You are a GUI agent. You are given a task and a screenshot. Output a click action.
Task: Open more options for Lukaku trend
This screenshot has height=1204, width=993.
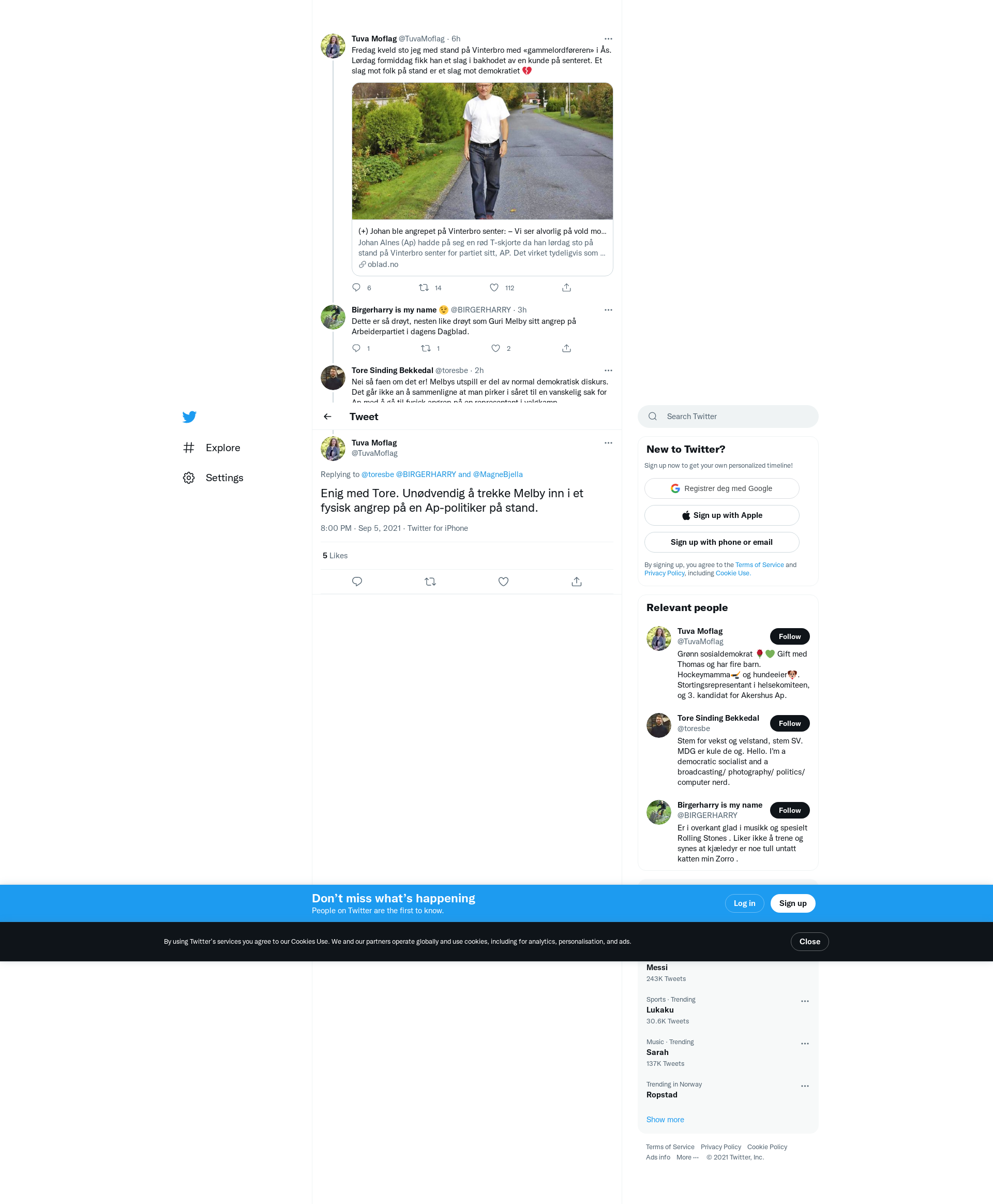click(804, 1001)
